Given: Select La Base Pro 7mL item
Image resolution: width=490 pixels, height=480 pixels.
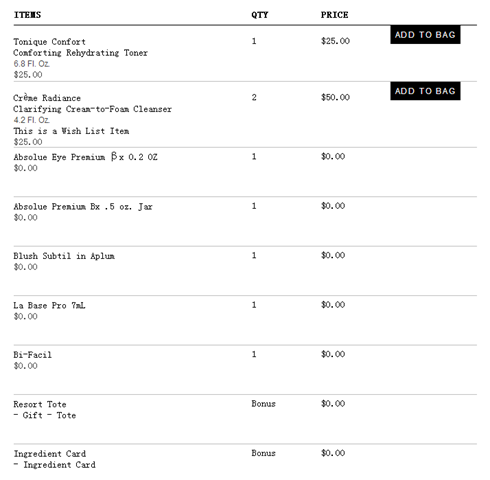Looking at the screenshot, I should coord(49,305).
